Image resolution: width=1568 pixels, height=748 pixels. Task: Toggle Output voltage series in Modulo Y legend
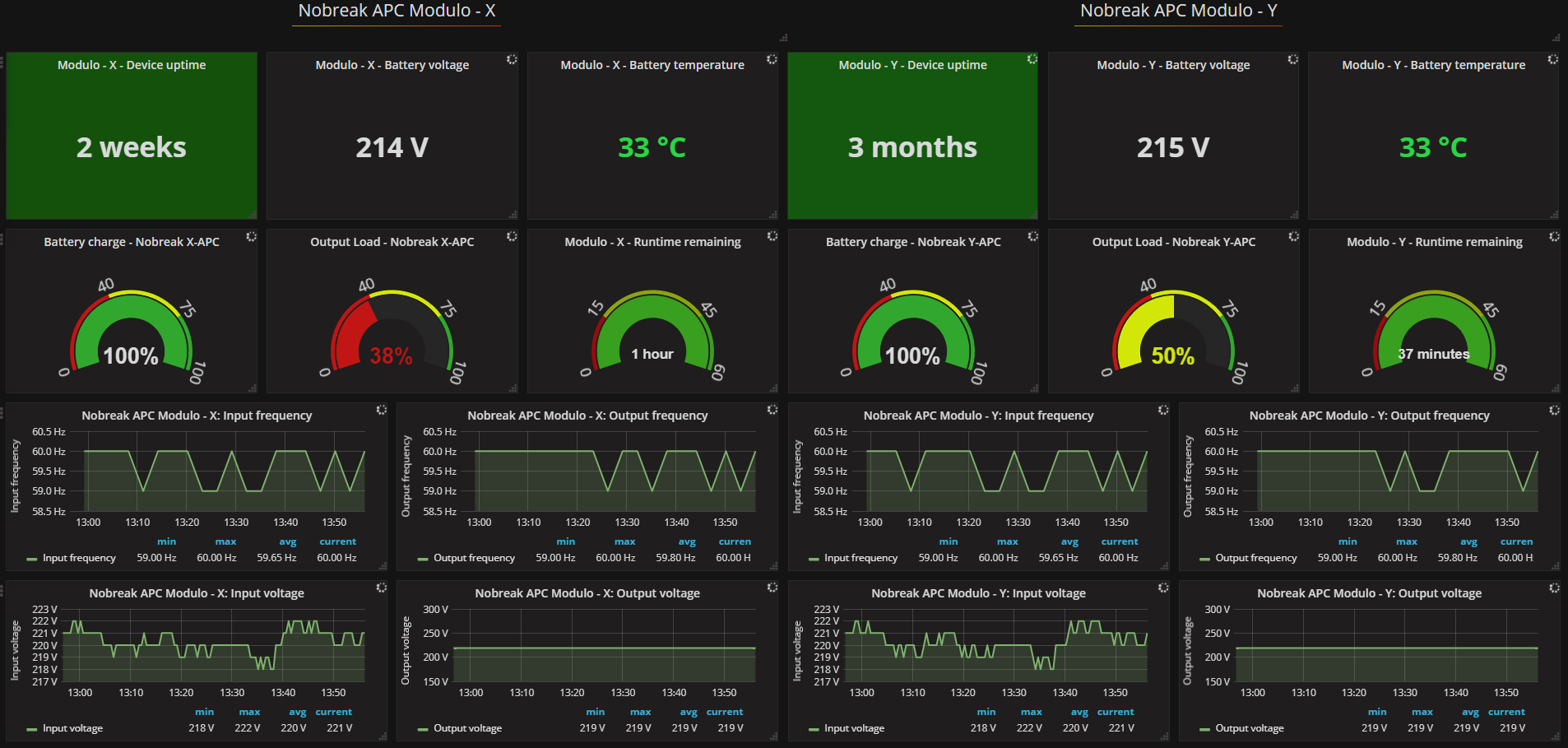pos(1250,728)
